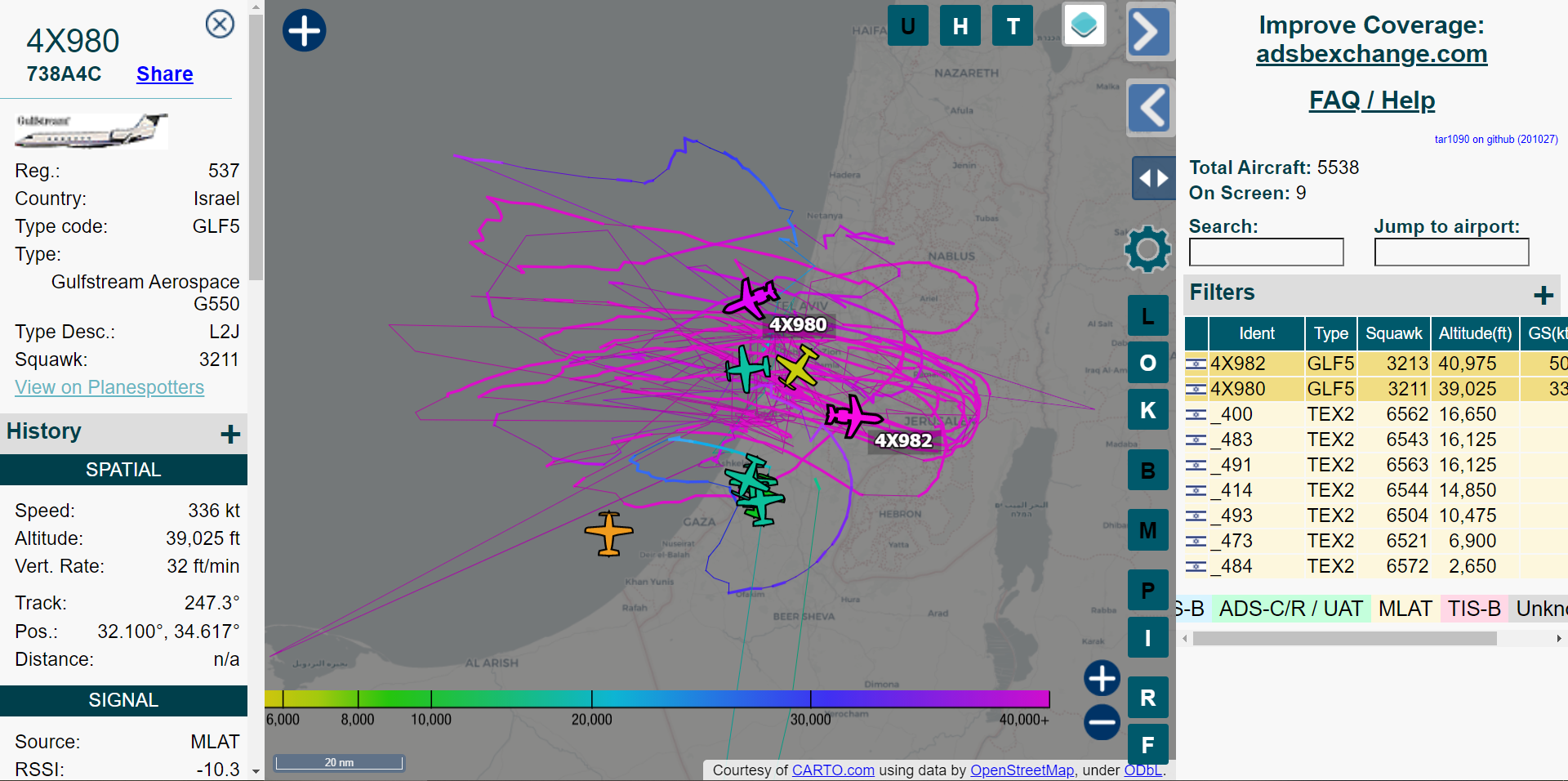The image size is (1568, 781).
Task: Focus the Search input field
Action: pyautogui.click(x=1266, y=252)
